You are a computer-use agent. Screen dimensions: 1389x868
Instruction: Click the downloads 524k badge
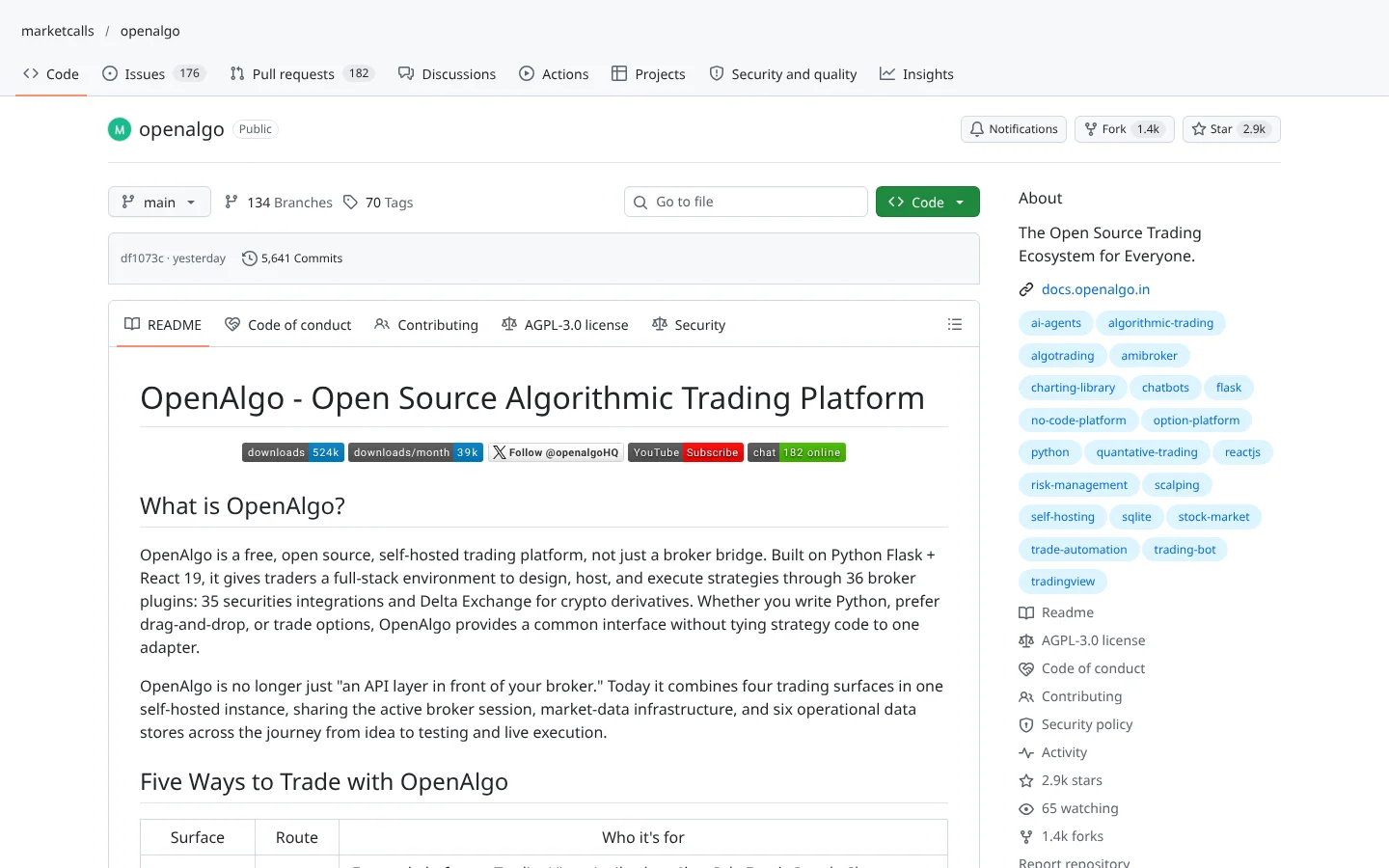point(293,452)
